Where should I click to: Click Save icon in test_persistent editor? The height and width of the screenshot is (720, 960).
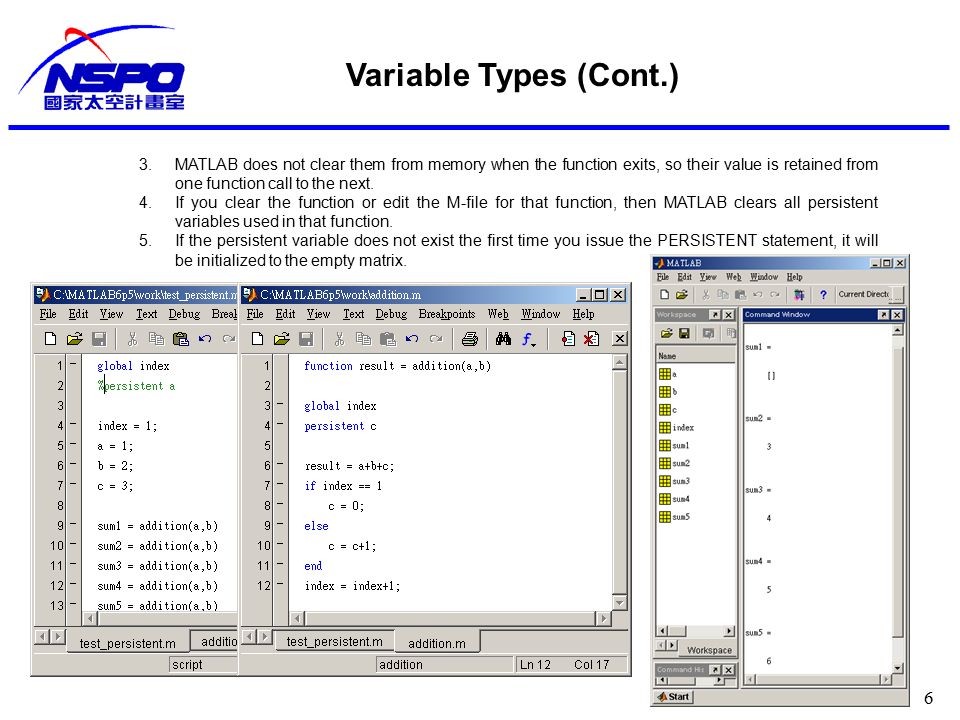pyautogui.click(x=99, y=339)
